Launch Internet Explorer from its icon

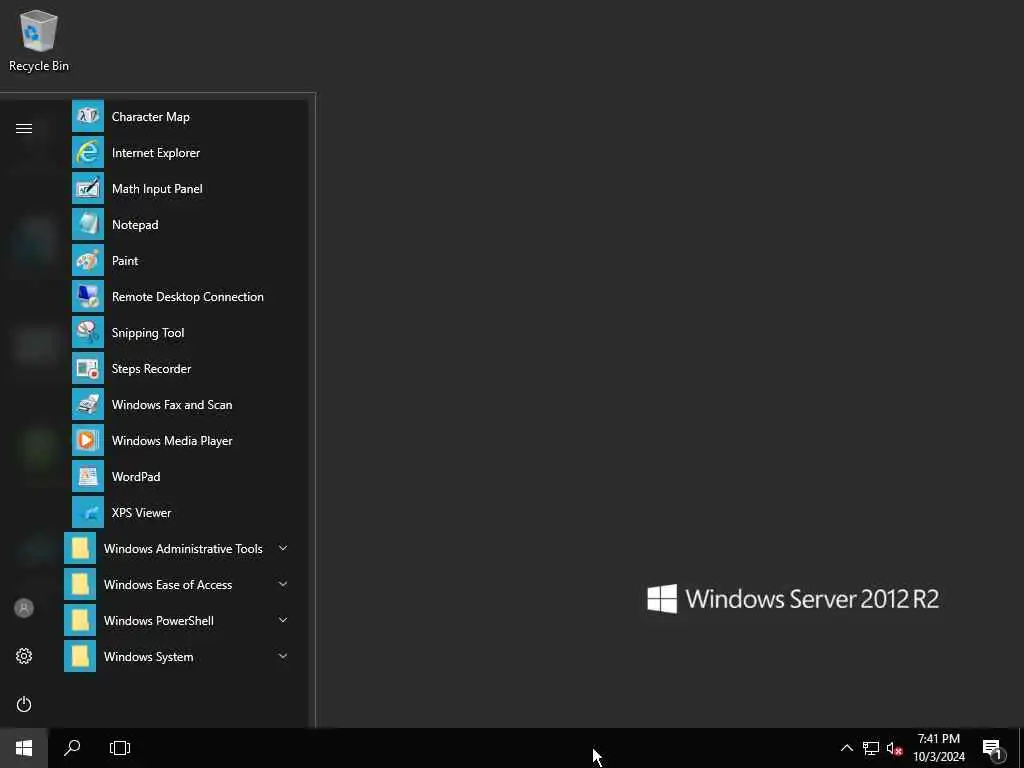point(88,152)
